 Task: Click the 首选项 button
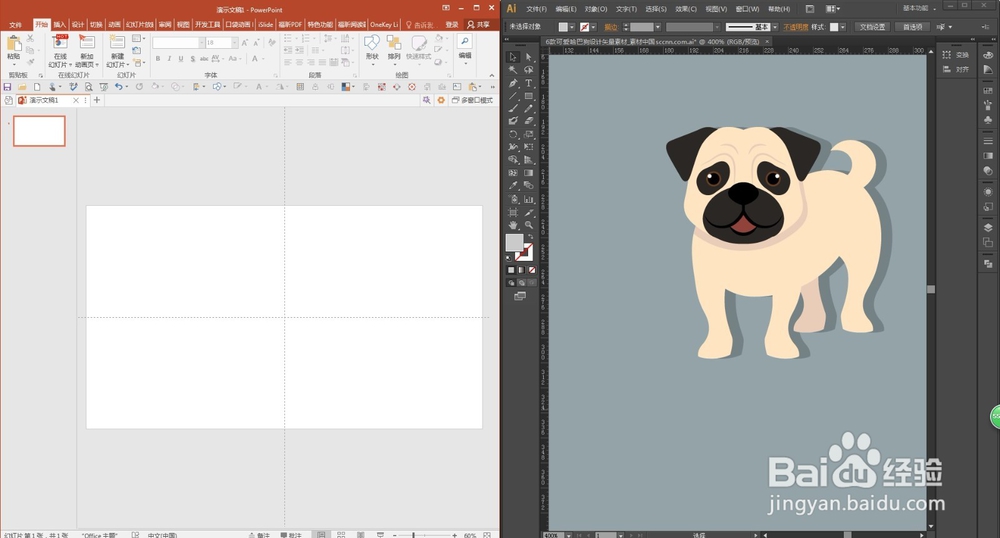pyautogui.click(x=913, y=27)
